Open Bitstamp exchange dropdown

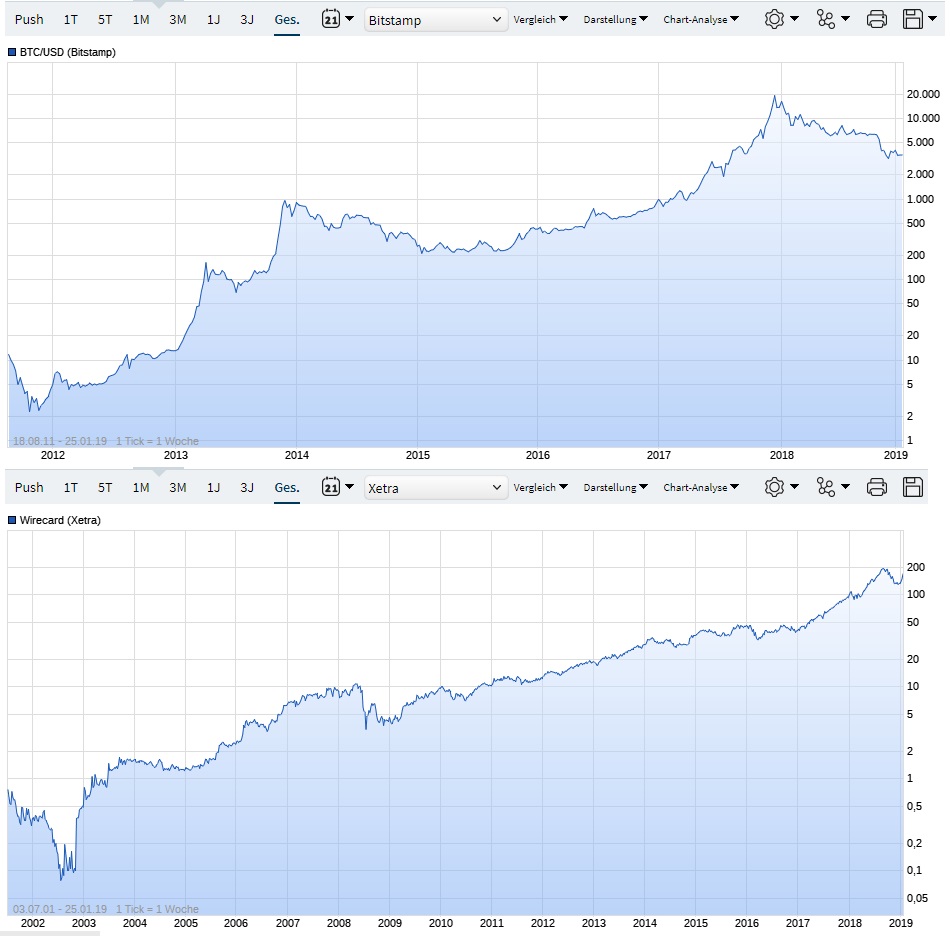click(x=436, y=20)
